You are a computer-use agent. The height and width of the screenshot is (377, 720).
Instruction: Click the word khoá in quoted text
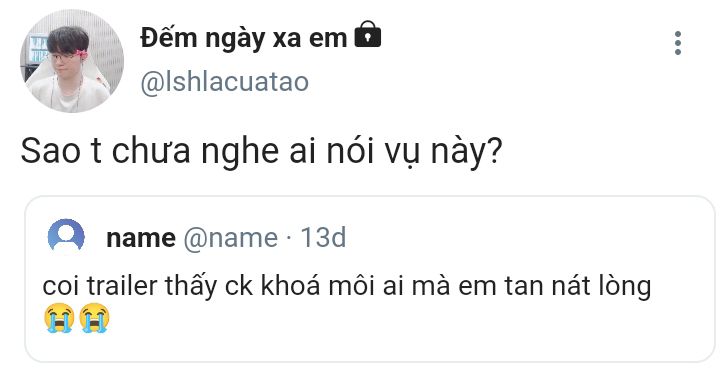coord(290,285)
